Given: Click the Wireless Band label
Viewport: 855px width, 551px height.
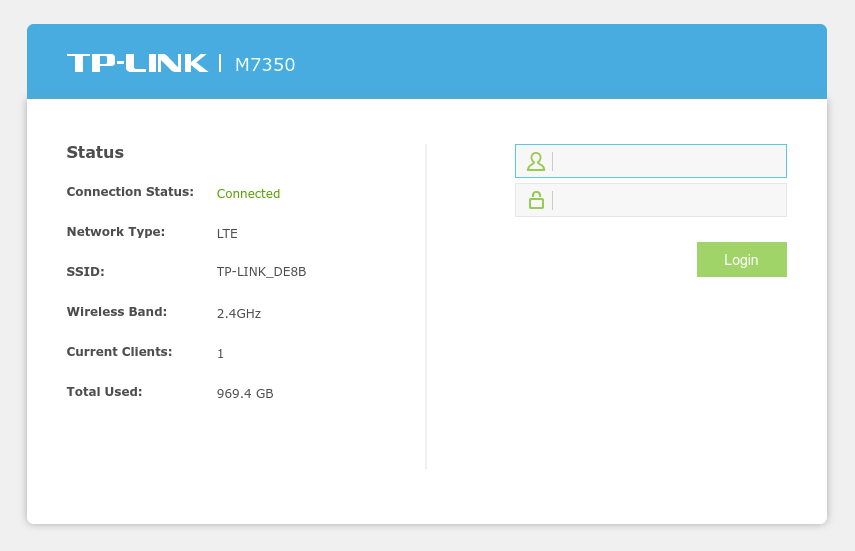Looking at the screenshot, I should click(x=116, y=312).
